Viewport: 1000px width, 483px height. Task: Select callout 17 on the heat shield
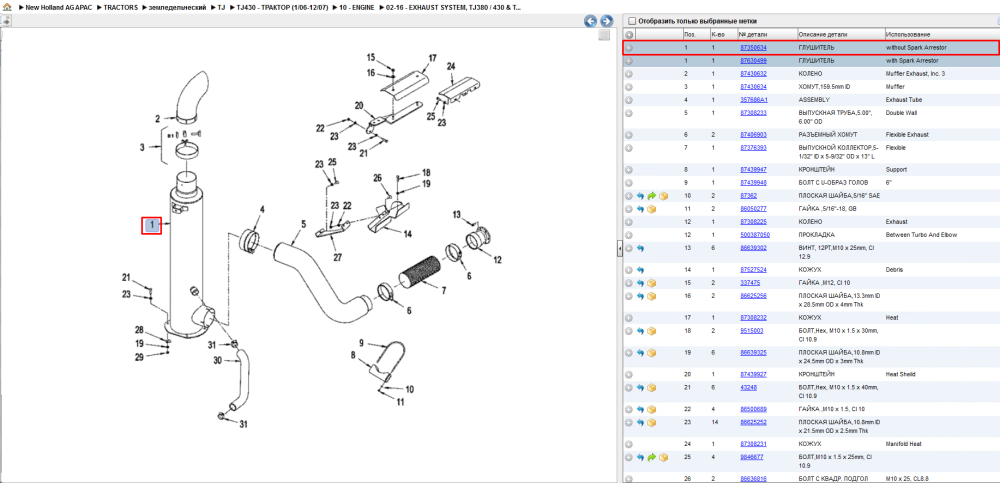[432, 58]
